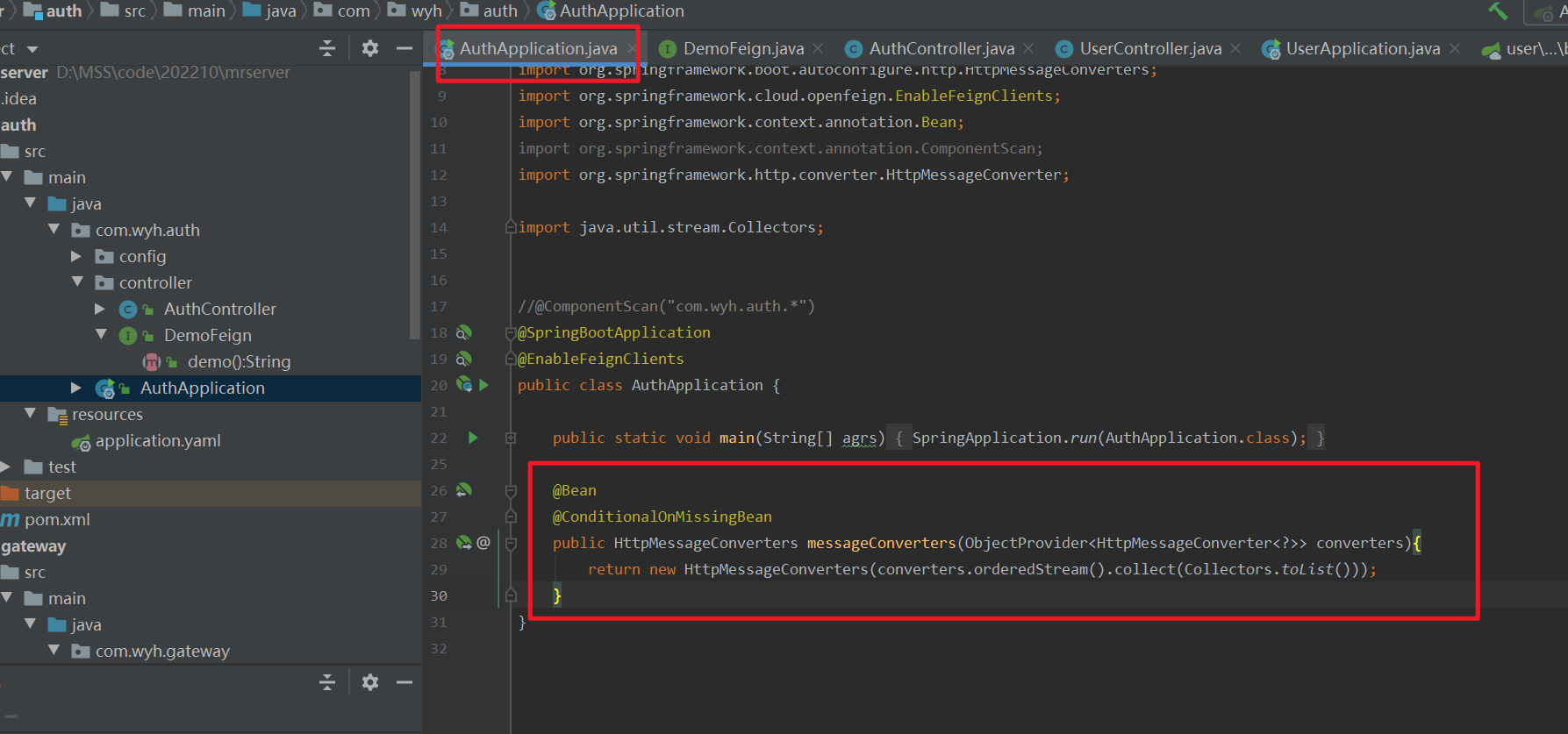1568x734 pixels.
Task: Expand the AuthController tree node
Action: click(x=100, y=309)
